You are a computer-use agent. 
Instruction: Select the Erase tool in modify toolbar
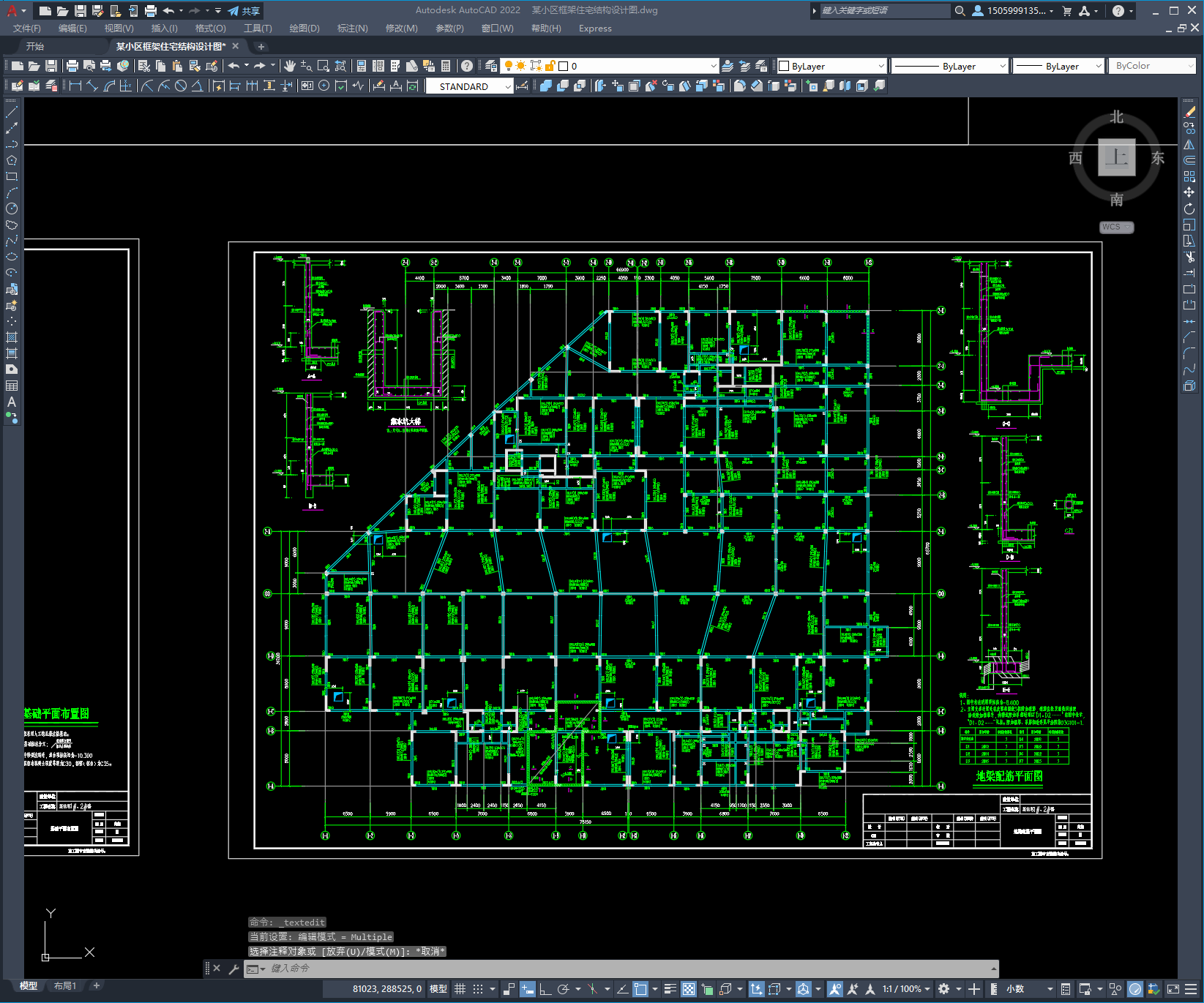click(1189, 112)
